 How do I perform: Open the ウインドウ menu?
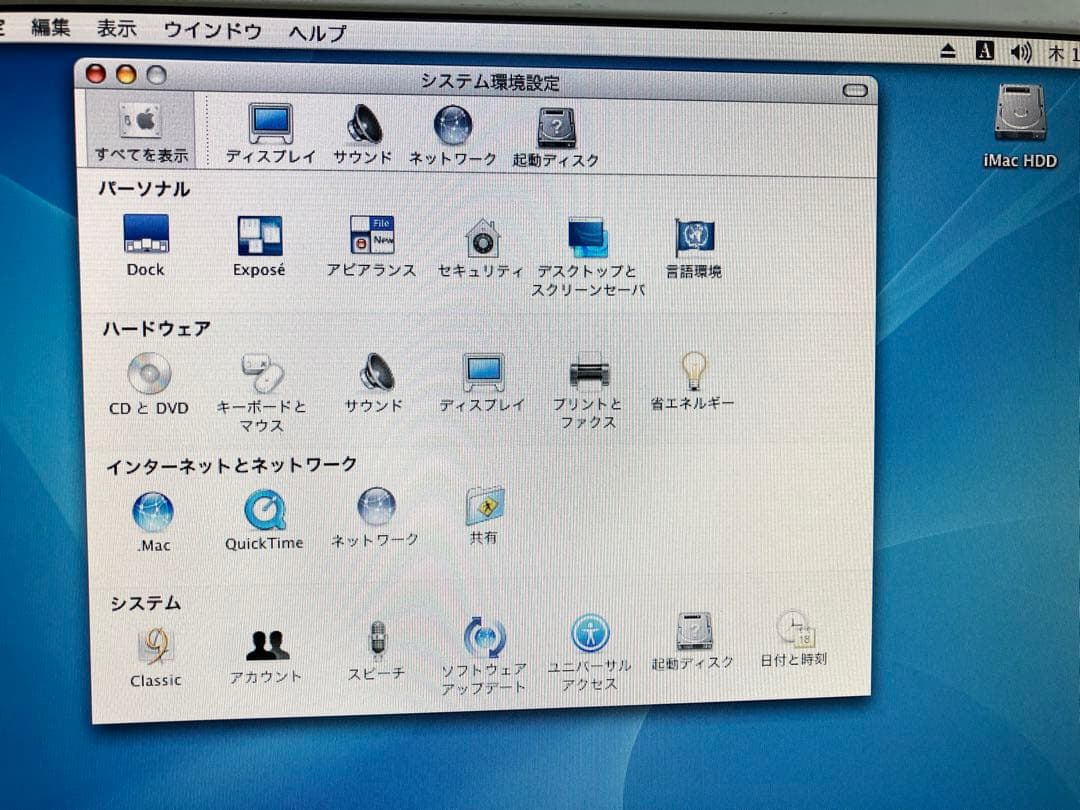coord(212,31)
